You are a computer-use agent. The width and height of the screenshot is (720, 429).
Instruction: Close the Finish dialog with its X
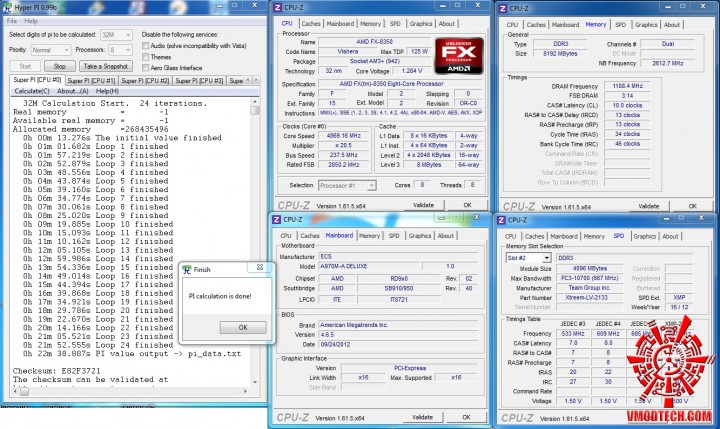(x=260, y=267)
